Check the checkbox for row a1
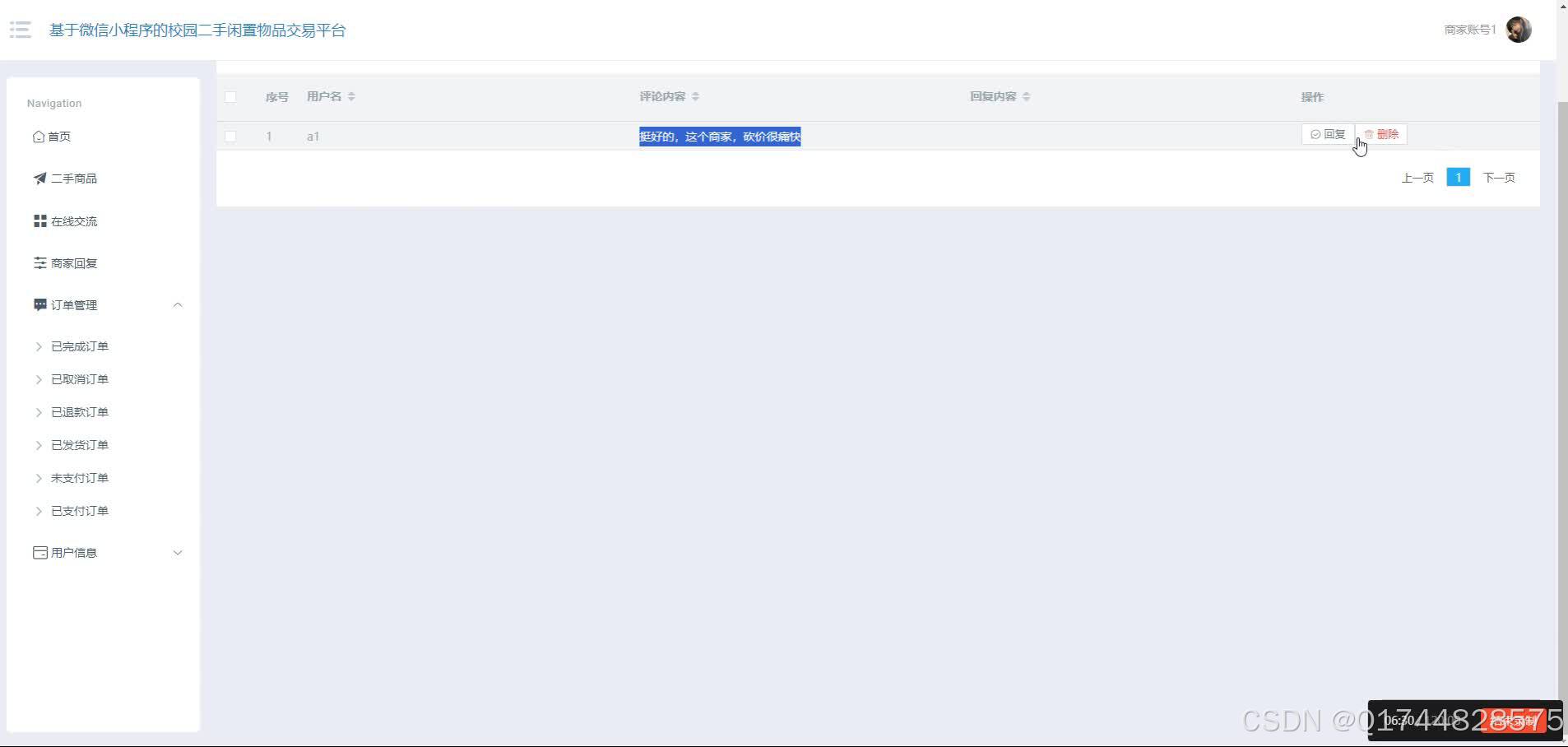 point(230,137)
